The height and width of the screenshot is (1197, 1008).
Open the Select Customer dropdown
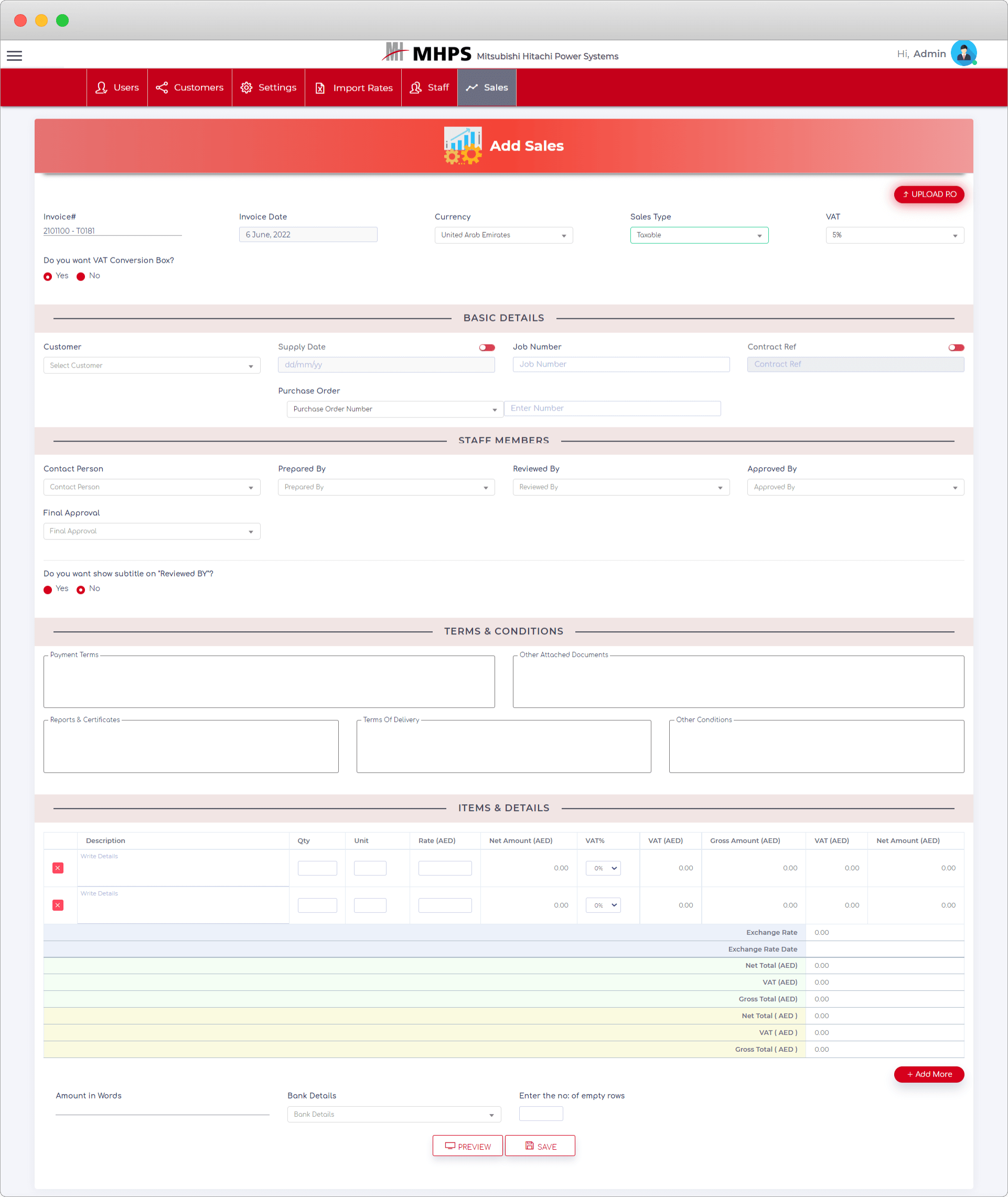pos(152,365)
